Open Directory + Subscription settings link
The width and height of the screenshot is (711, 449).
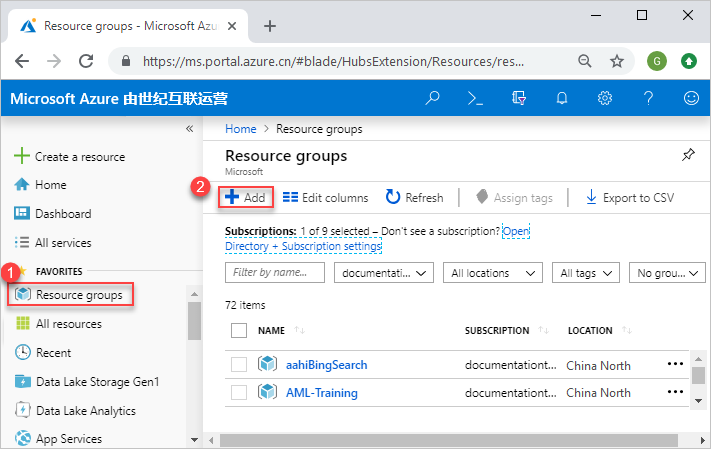[303, 246]
